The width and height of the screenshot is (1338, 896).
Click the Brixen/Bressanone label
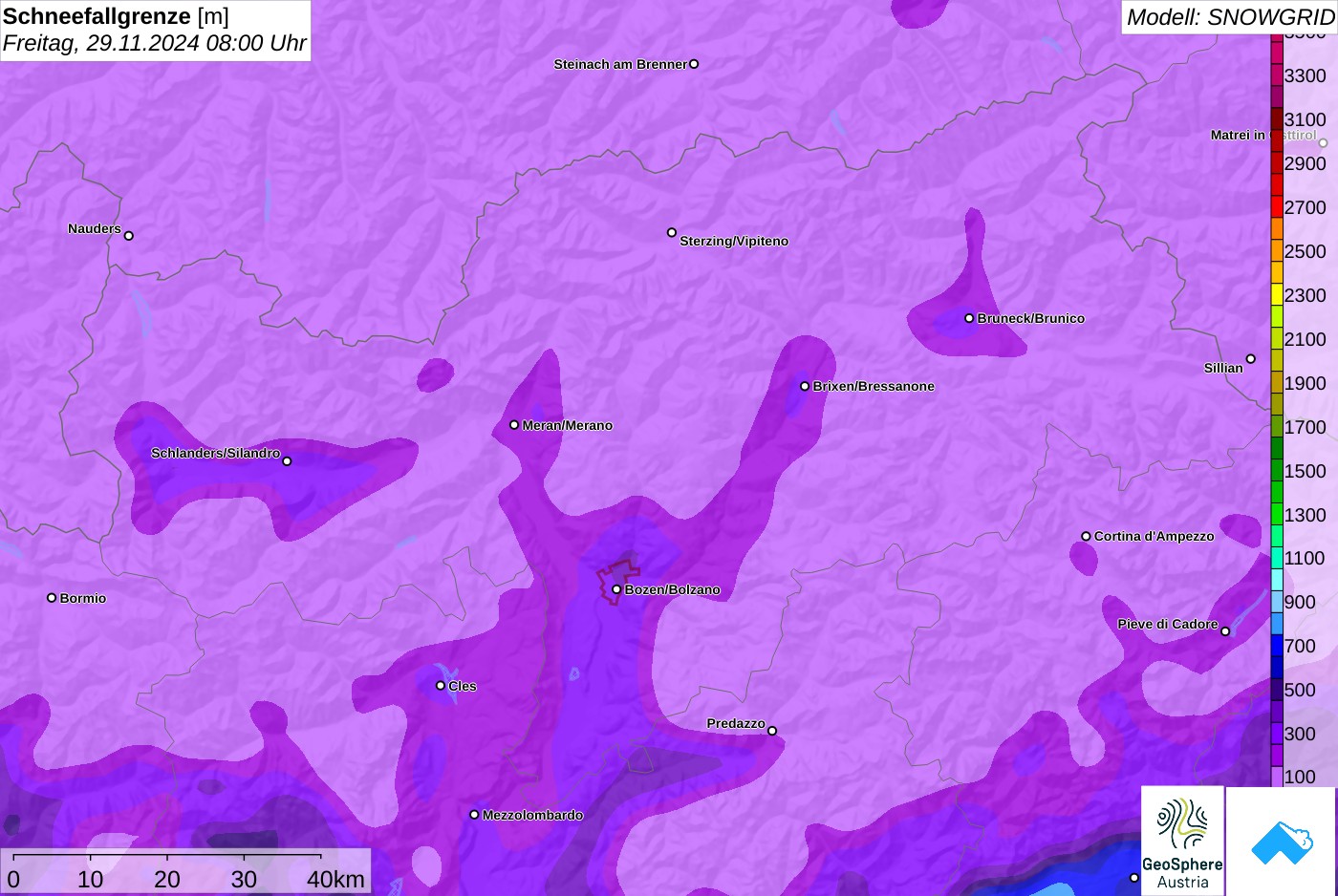coord(874,386)
